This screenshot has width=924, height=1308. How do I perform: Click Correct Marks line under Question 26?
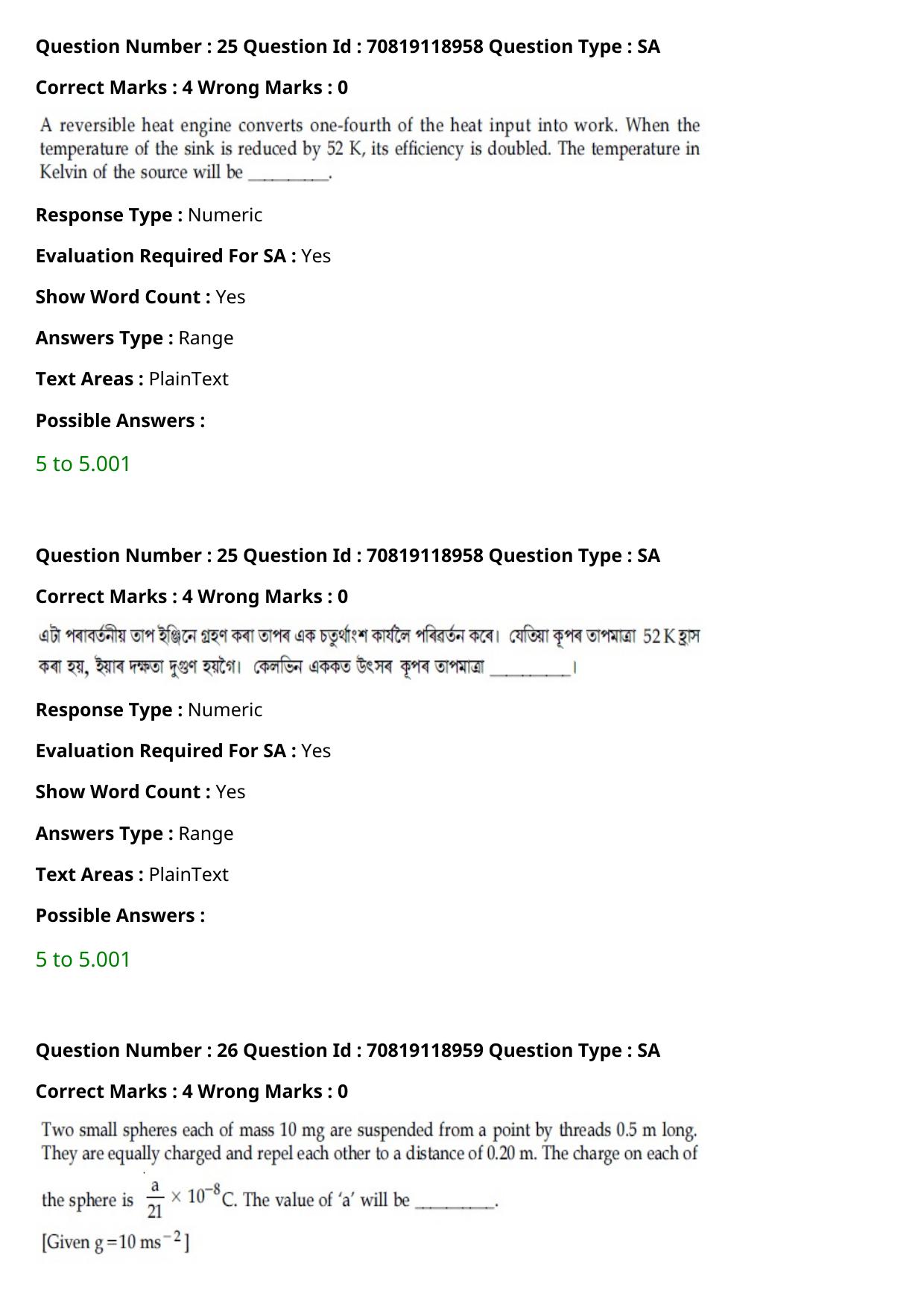point(192,1091)
